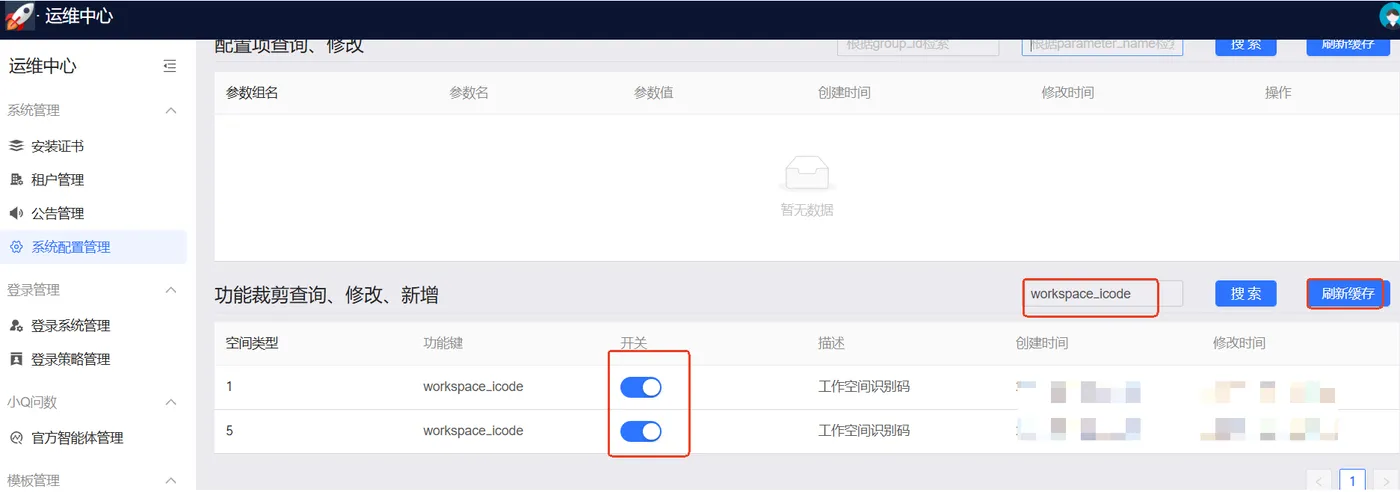Open user avatar in top right

click(1390, 15)
